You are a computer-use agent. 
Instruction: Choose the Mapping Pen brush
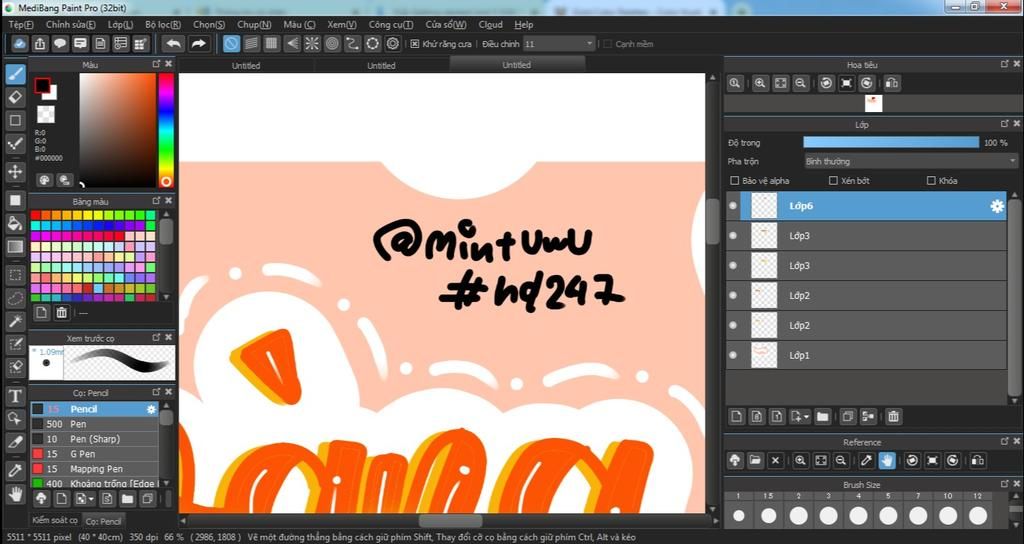tap(95, 469)
